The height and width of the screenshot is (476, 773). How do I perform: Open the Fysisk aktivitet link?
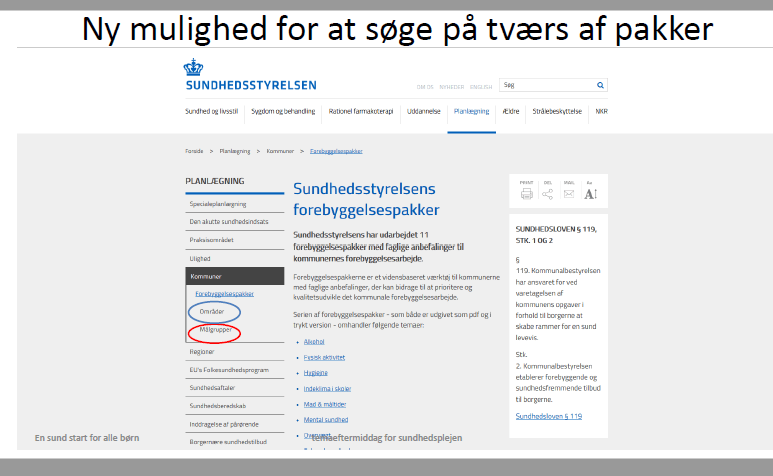click(x=324, y=357)
